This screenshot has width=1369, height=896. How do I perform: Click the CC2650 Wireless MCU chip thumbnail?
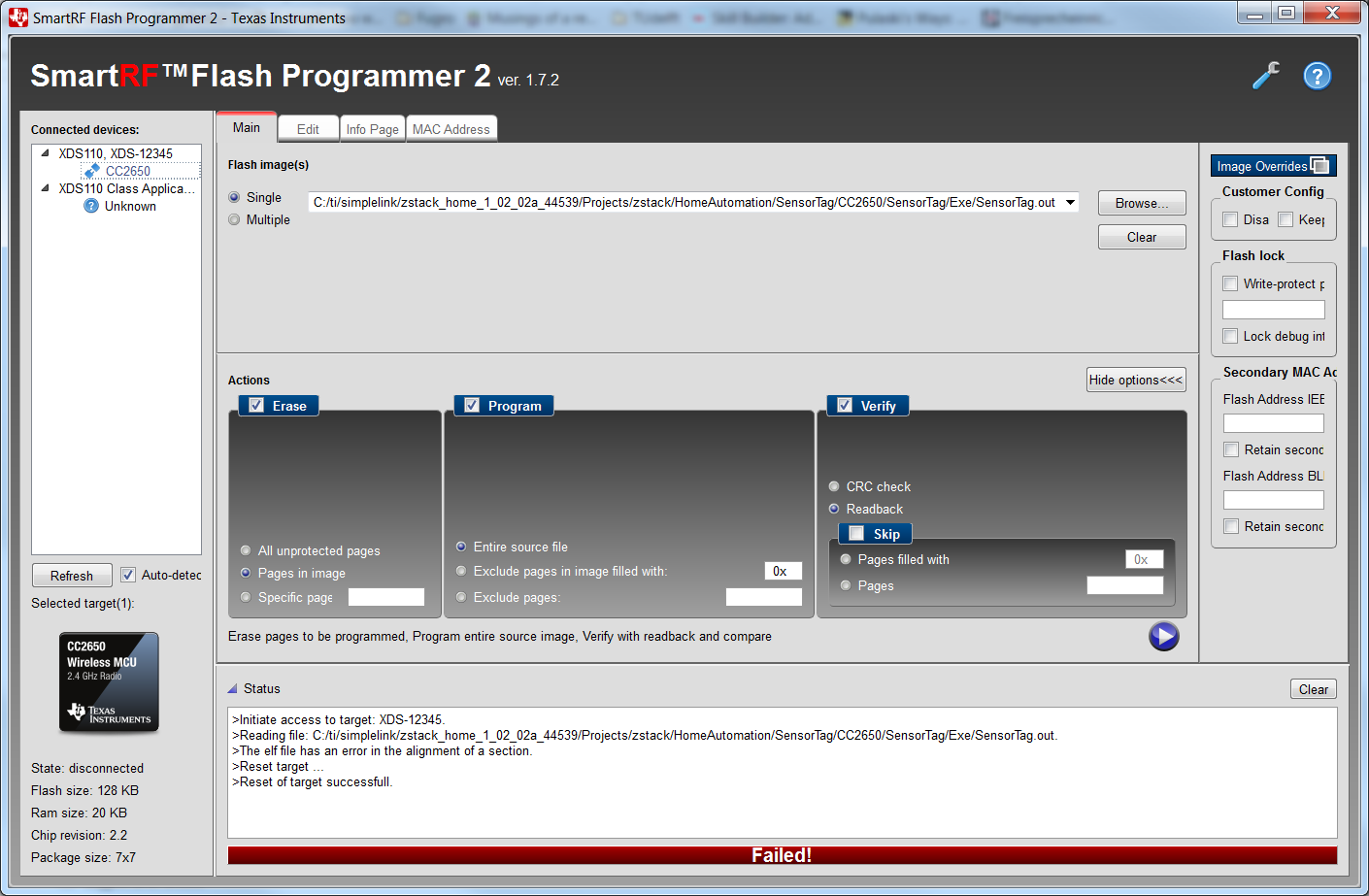(109, 681)
